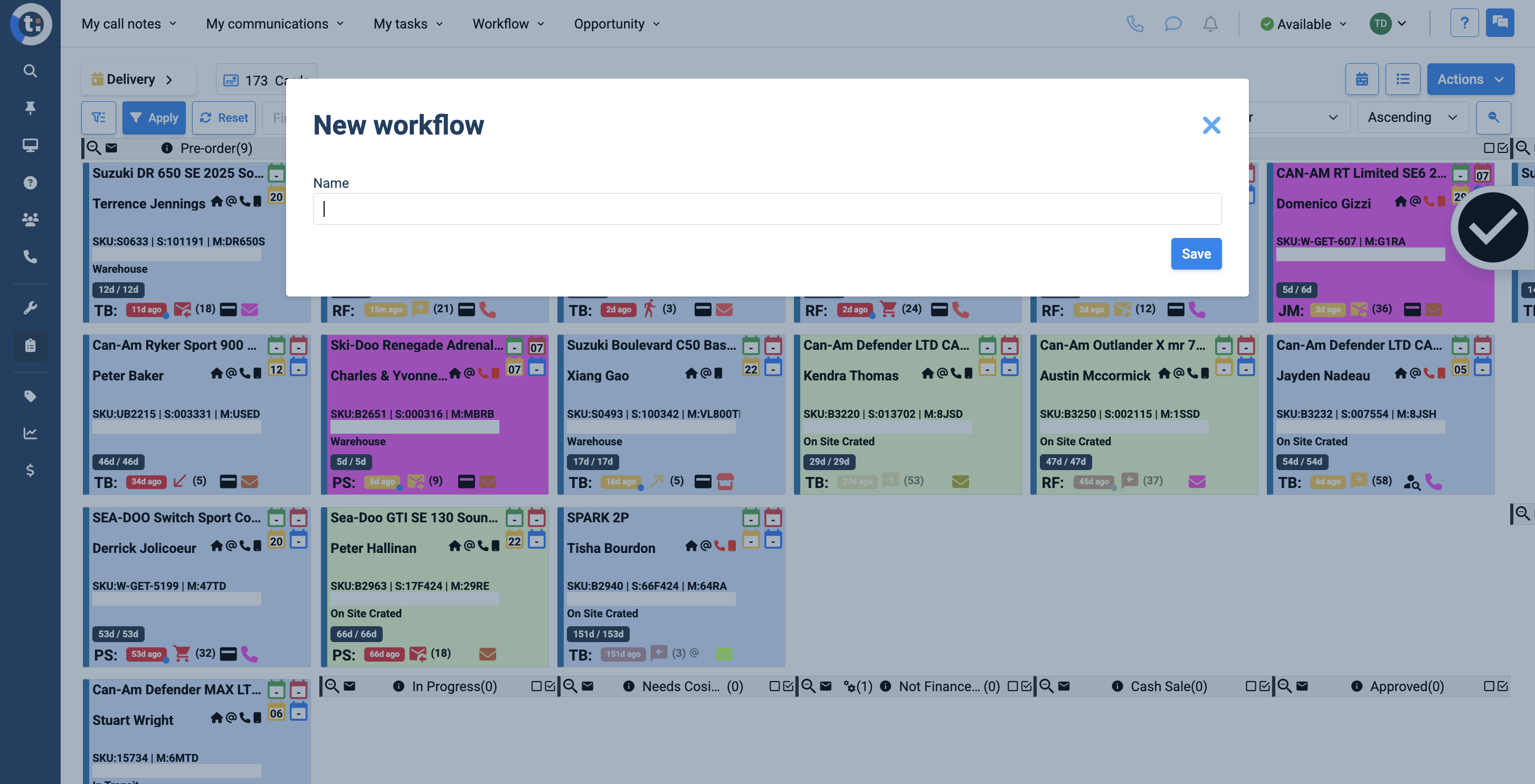This screenshot has width=1535, height=784.
Task: Open the search tool in the left sidebar
Action: point(30,71)
